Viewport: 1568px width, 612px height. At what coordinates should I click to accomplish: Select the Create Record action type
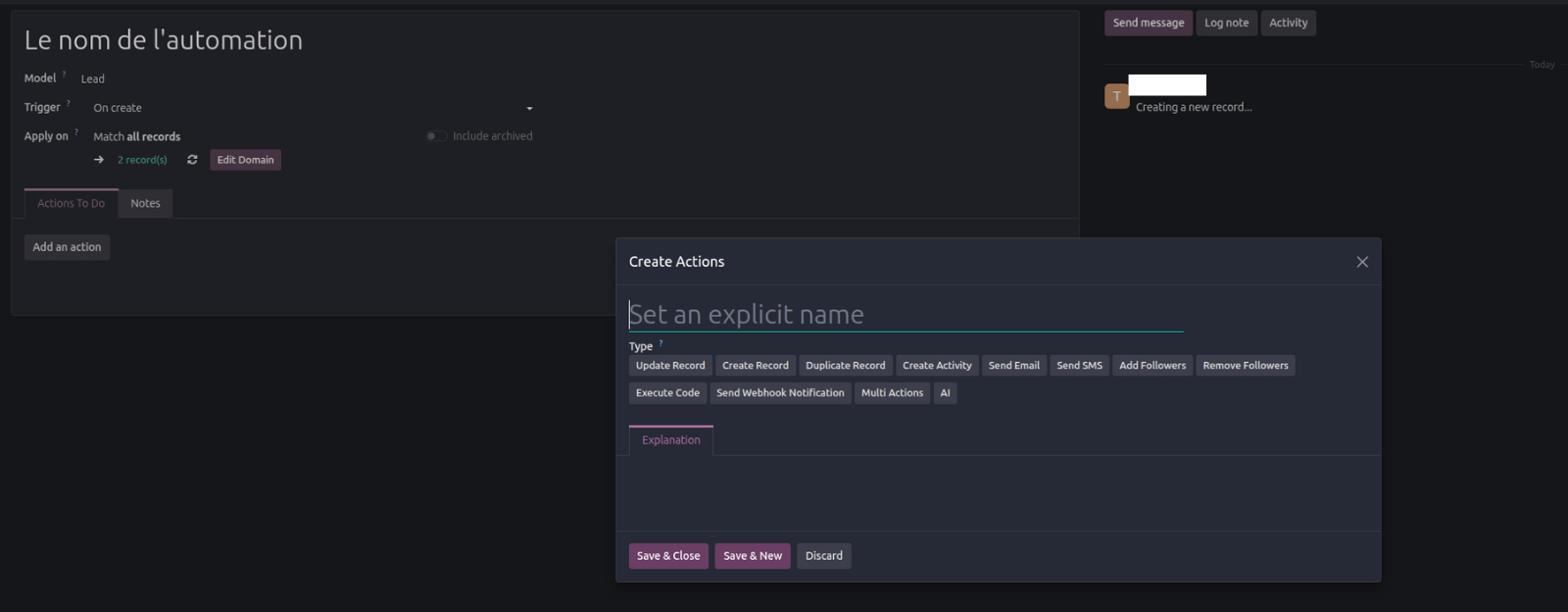pyautogui.click(x=756, y=366)
